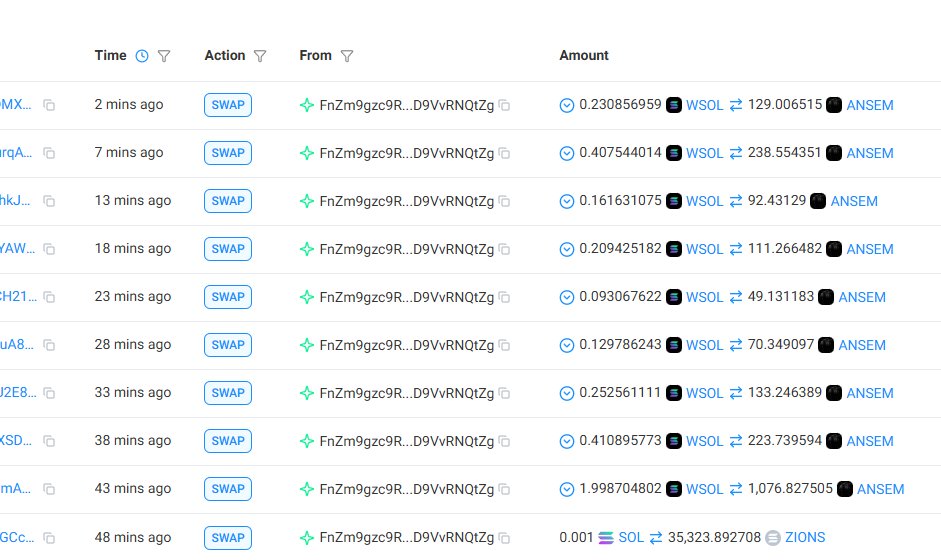Open the WSOL token in the 28 mins ago row
This screenshot has height=560, width=941.
pyautogui.click(x=705, y=345)
